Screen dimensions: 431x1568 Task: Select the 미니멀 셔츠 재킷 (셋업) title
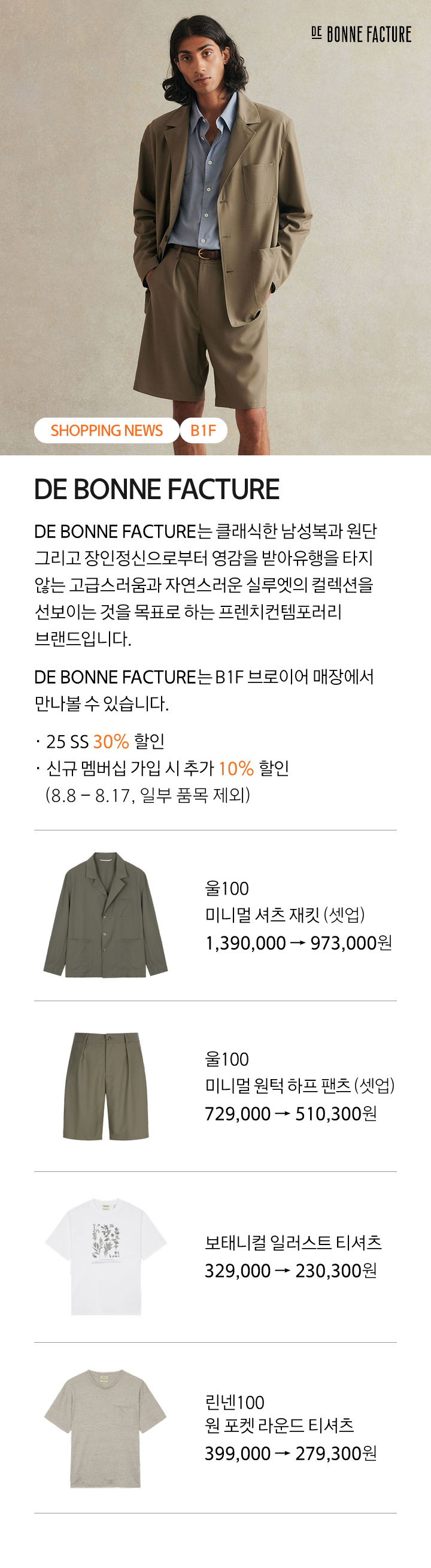pos(284,914)
